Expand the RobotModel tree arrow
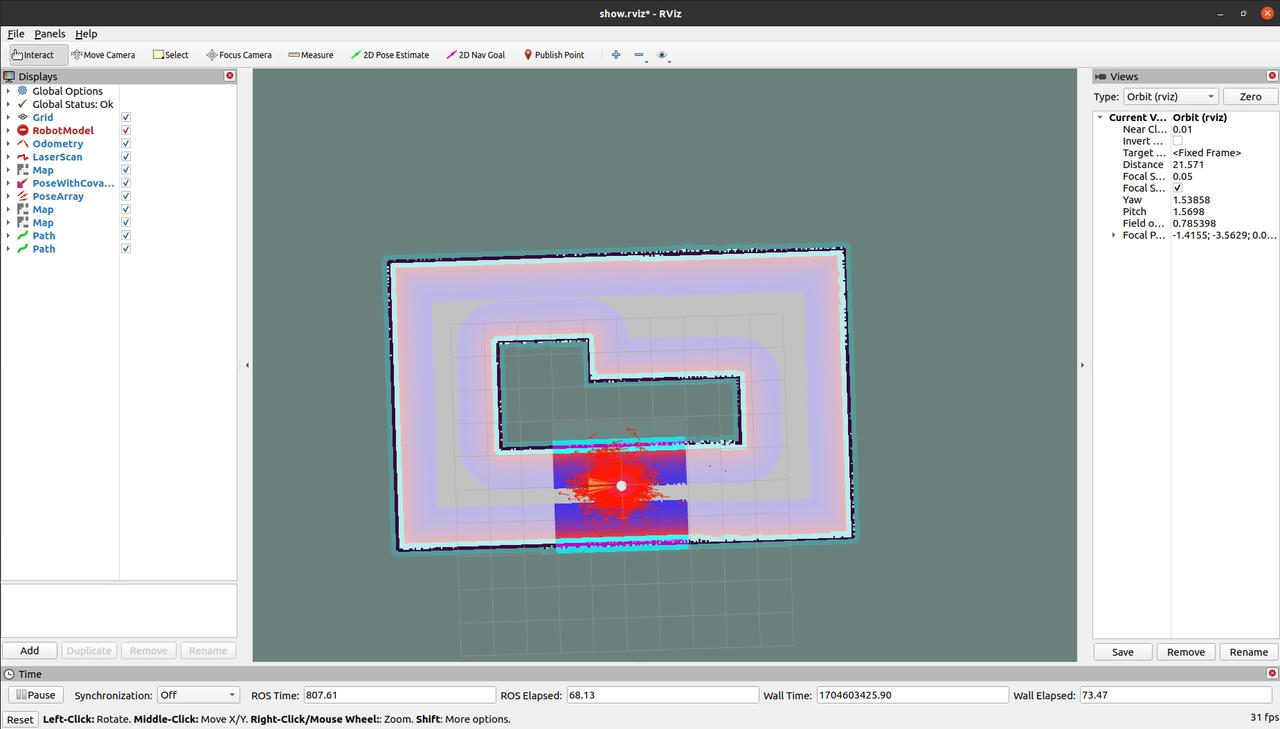The width and height of the screenshot is (1280, 729). point(8,130)
